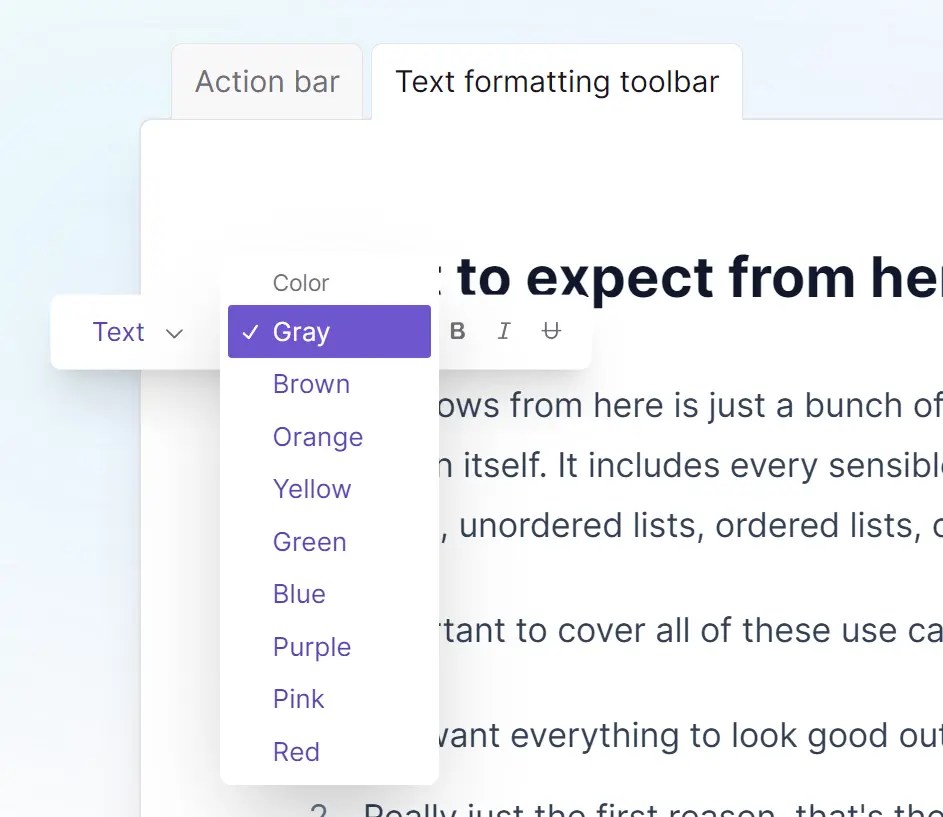The image size is (943, 817).
Task: Apply strikethrough formatting
Action: (551, 331)
